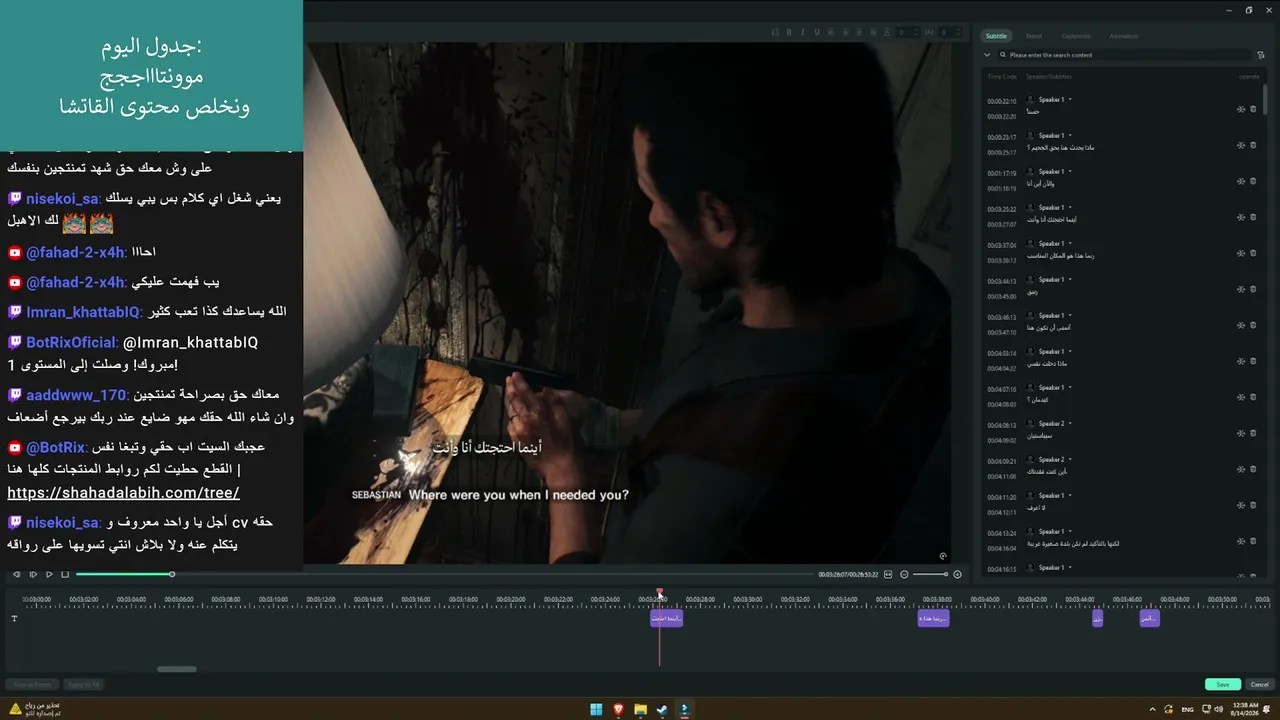This screenshot has width=1280, height=720.
Task: Toggle italic text formatting
Action: pos(803,32)
